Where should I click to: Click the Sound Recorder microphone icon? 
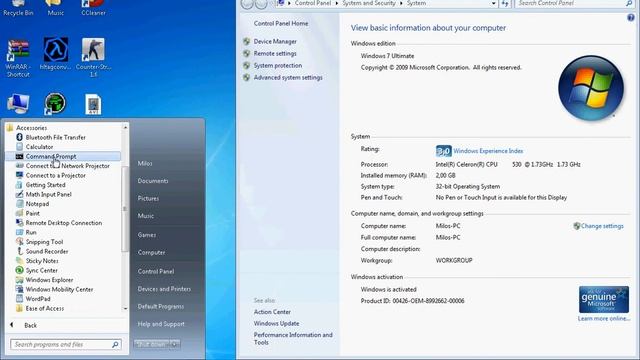point(19,251)
